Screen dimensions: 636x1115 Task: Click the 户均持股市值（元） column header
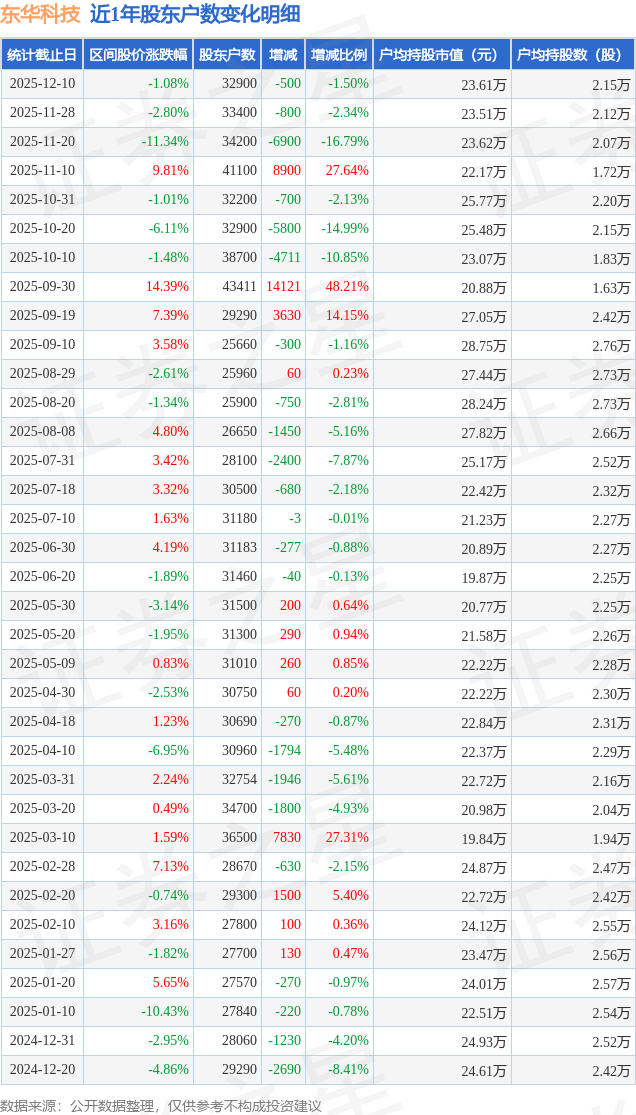pyautogui.click(x=442, y=55)
